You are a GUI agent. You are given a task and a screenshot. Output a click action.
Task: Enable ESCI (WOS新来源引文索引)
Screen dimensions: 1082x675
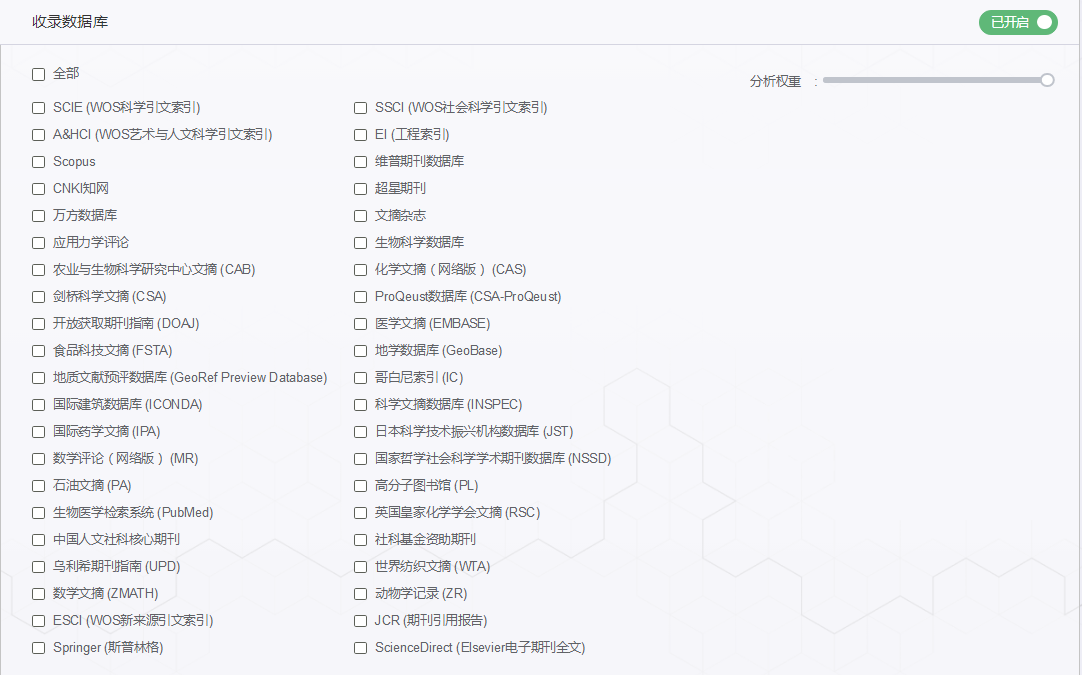click(38, 620)
